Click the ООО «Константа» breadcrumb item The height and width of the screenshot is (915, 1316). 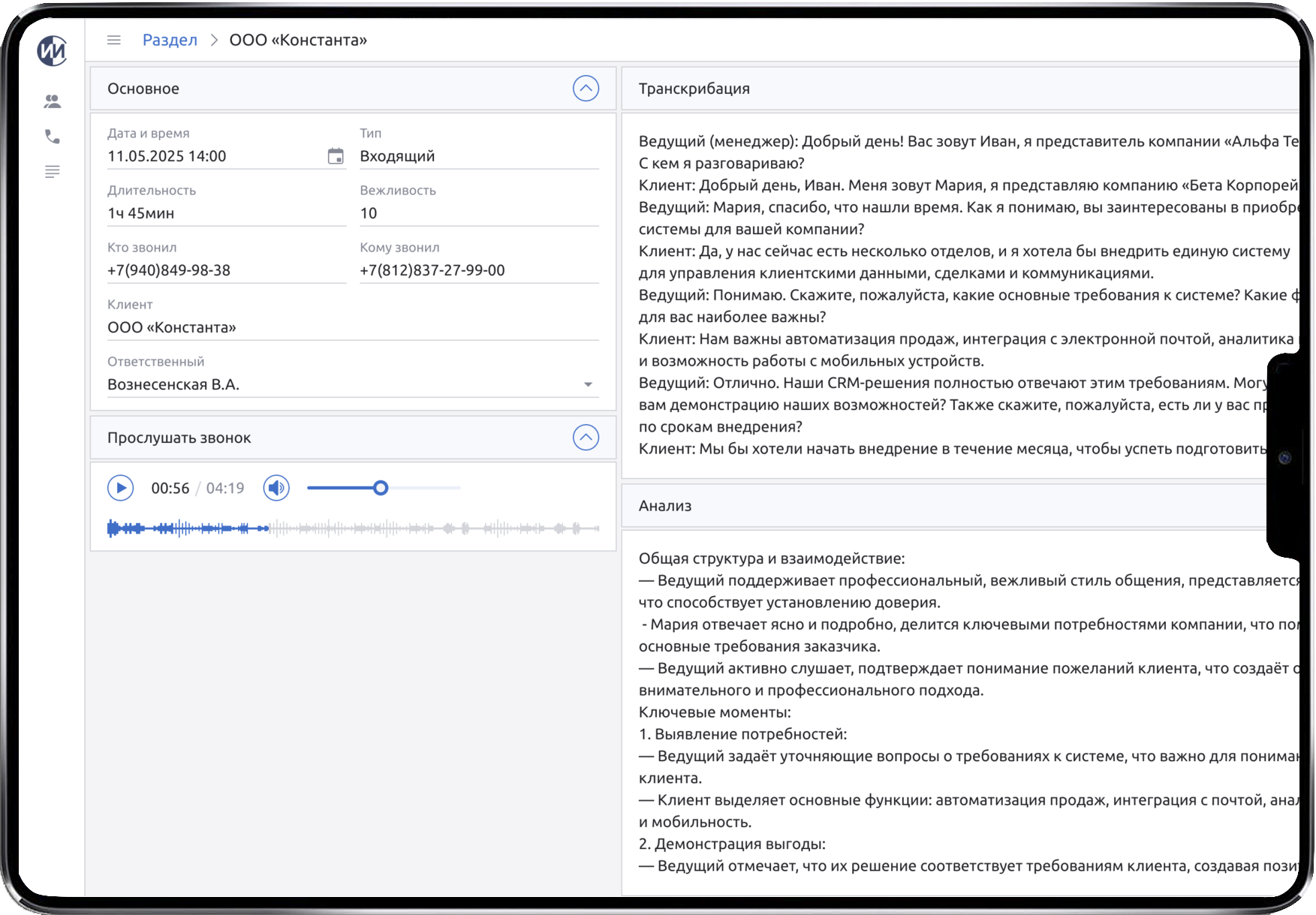tap(300, 40)
